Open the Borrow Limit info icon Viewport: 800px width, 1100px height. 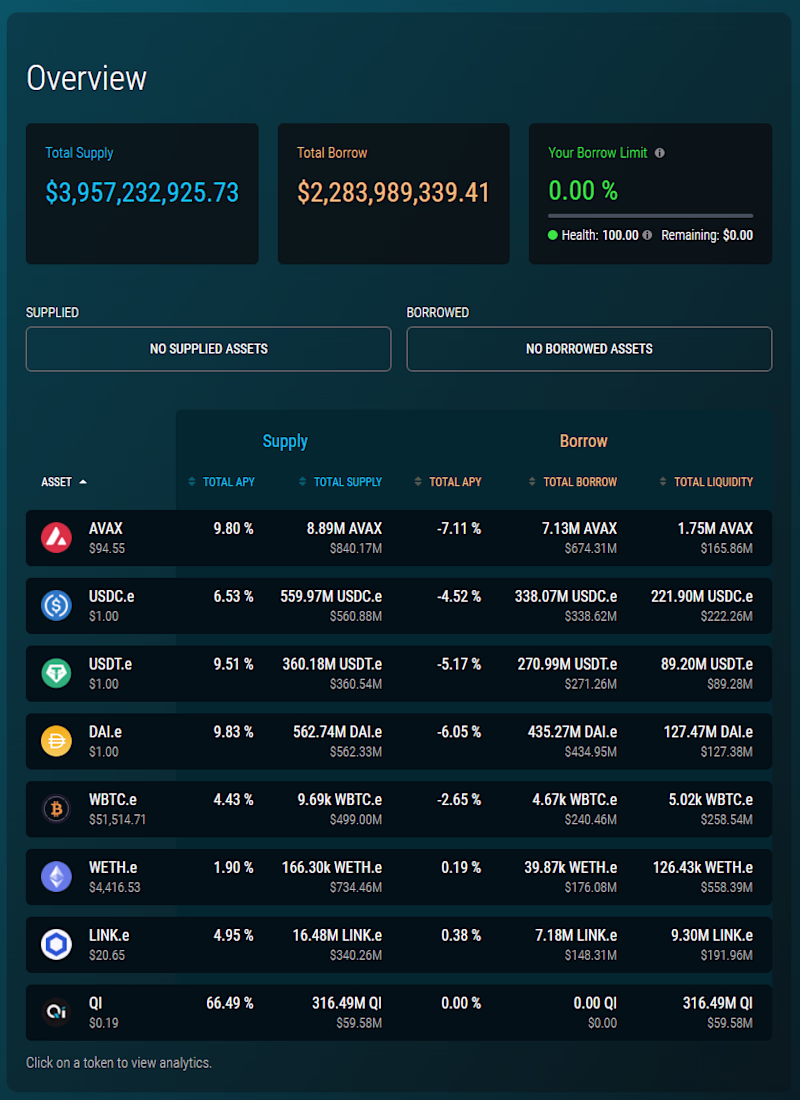pos(660,153)
